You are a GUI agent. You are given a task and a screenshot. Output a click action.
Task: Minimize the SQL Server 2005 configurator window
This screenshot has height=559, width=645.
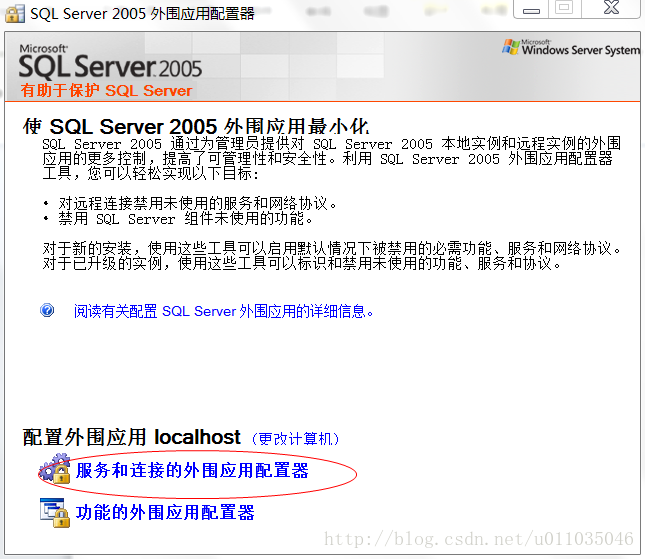pos(531,9)
